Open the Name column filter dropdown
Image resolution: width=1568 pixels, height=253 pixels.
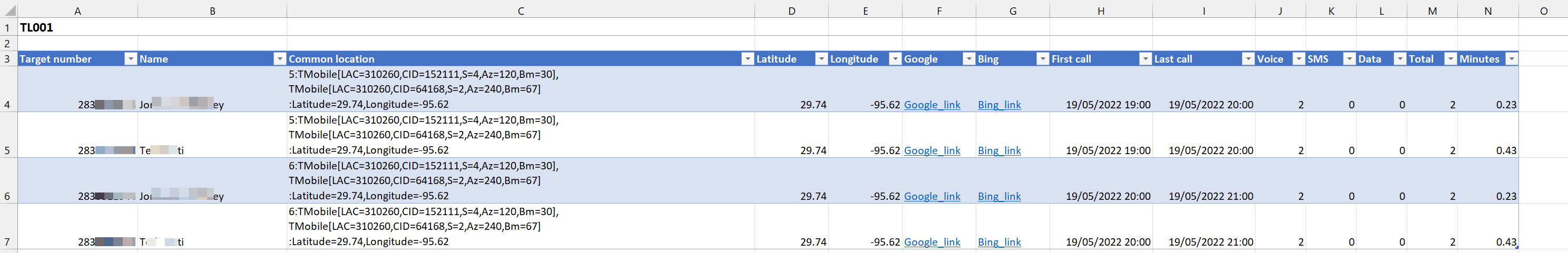(279, 59)
